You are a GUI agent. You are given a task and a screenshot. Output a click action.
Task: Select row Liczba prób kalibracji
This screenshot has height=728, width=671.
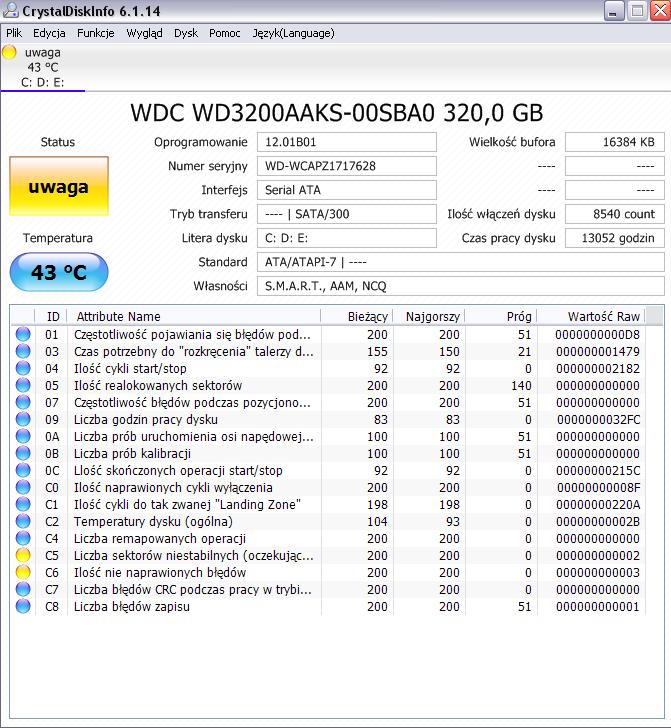tap(328, 453)
